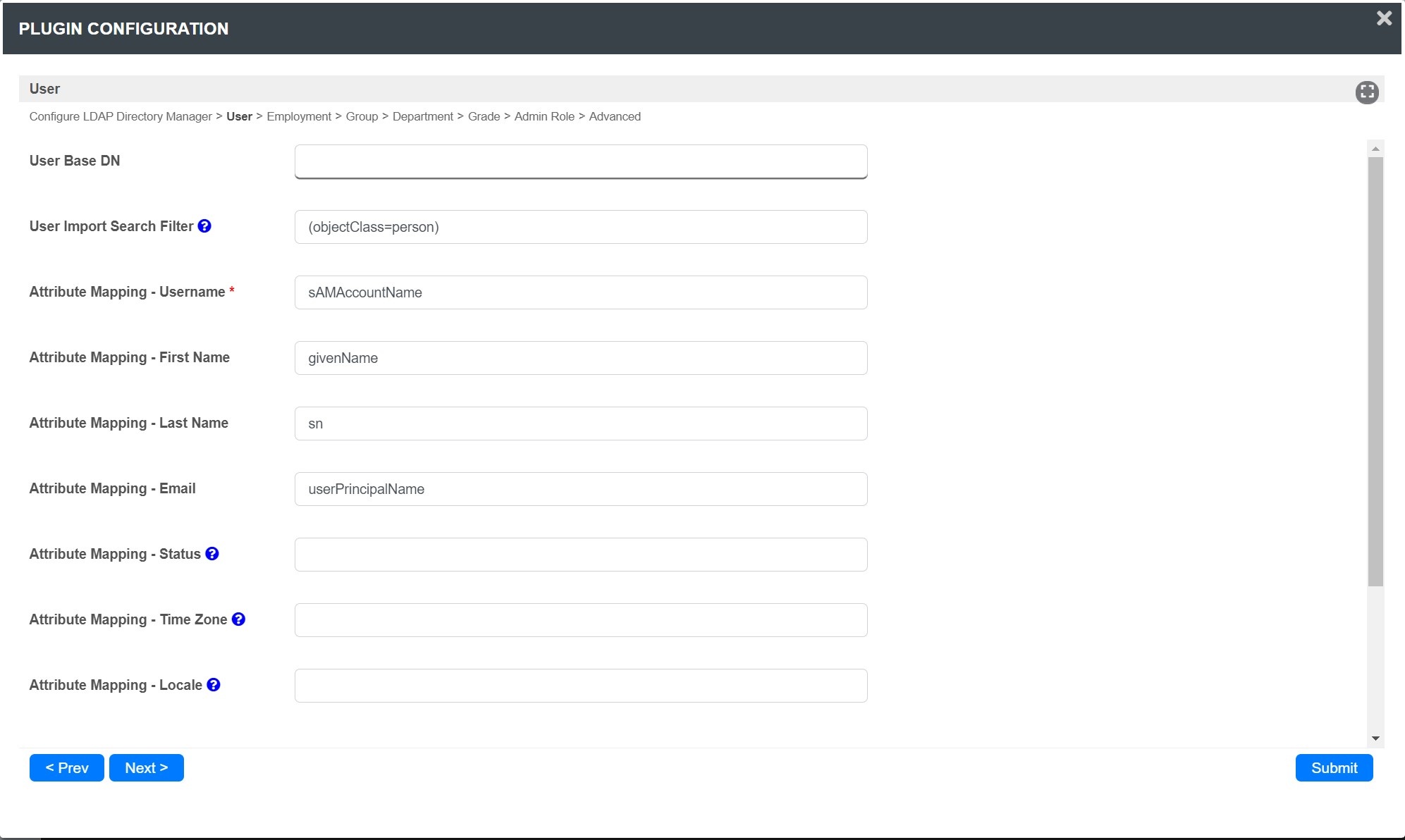Click help icon beside Attribute Mapping Locale
1405x840 pixels.
(214, 685)
